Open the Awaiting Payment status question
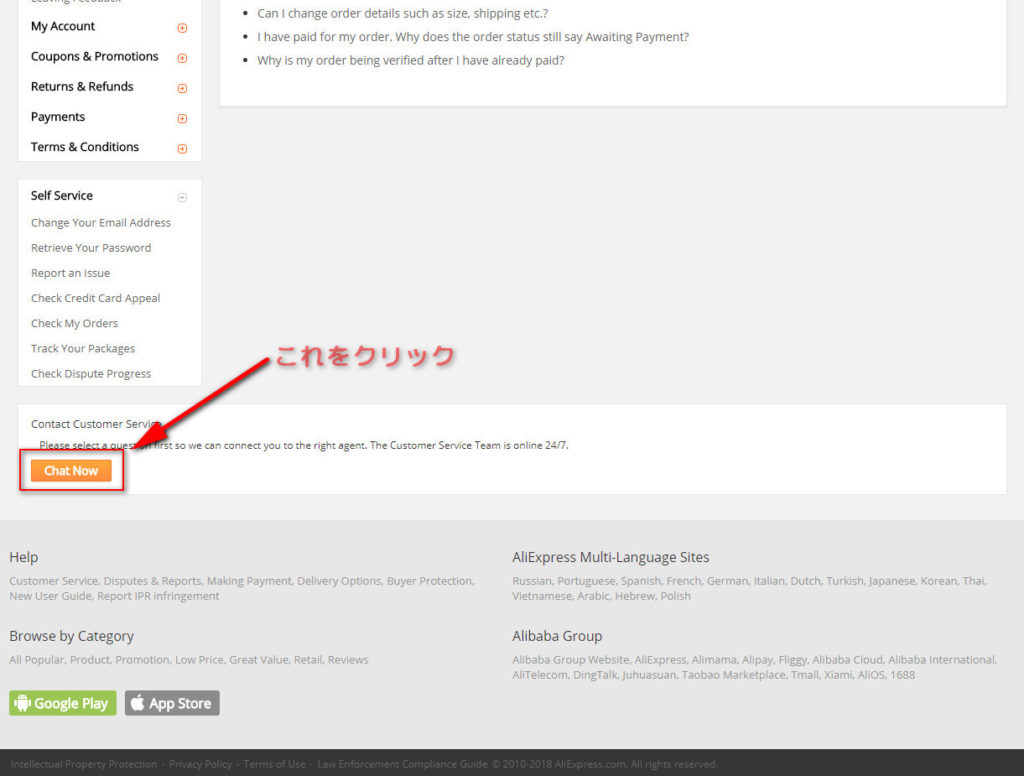Image resolution: width=1024 pixels, height=776 pixels. coord(472,37)
